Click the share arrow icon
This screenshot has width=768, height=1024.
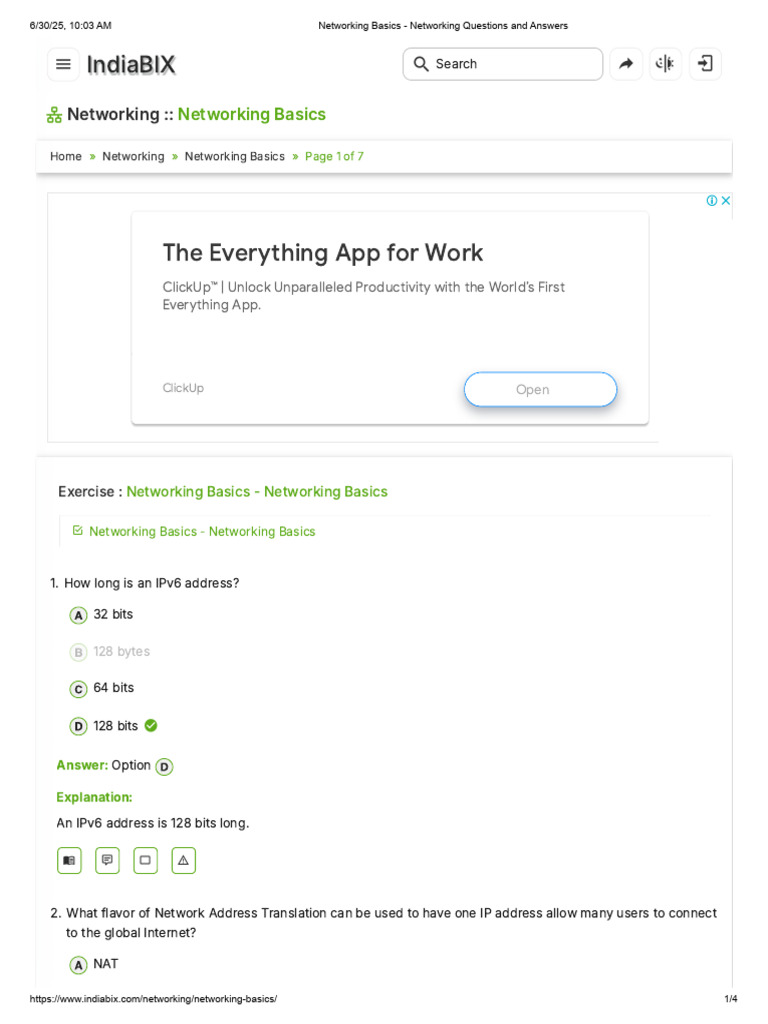626,64
